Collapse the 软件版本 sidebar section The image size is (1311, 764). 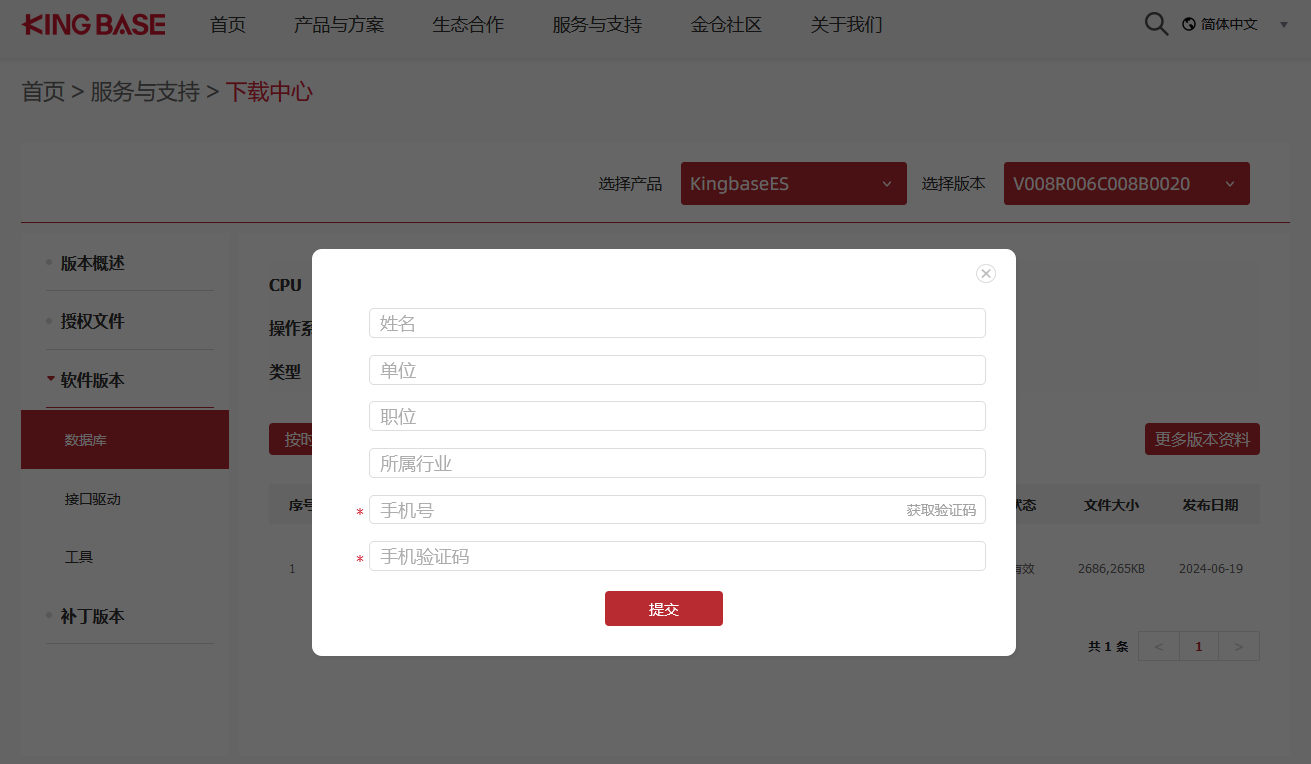point(93,380)
